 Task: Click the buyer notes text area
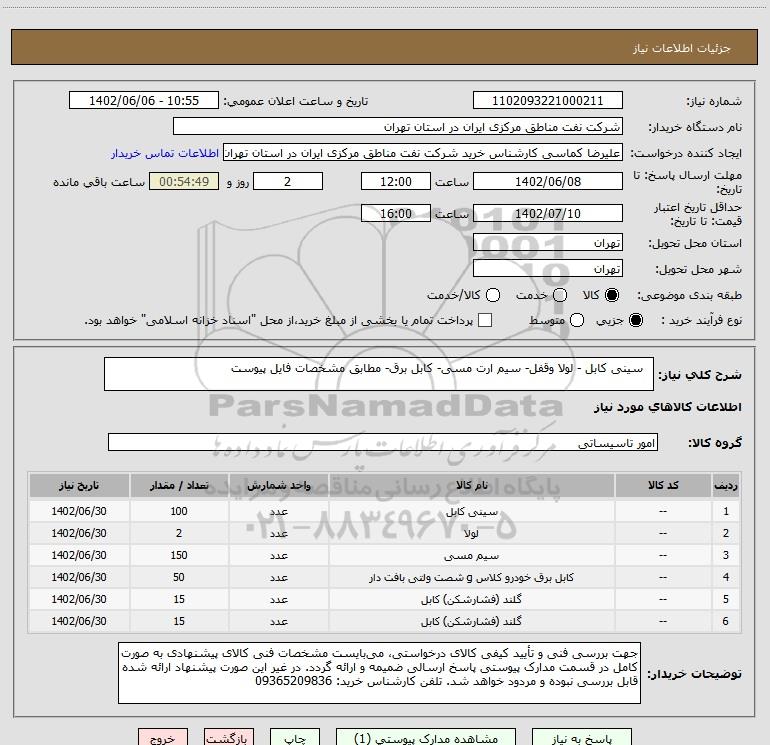pyautogui.click(x=379, y=673)
